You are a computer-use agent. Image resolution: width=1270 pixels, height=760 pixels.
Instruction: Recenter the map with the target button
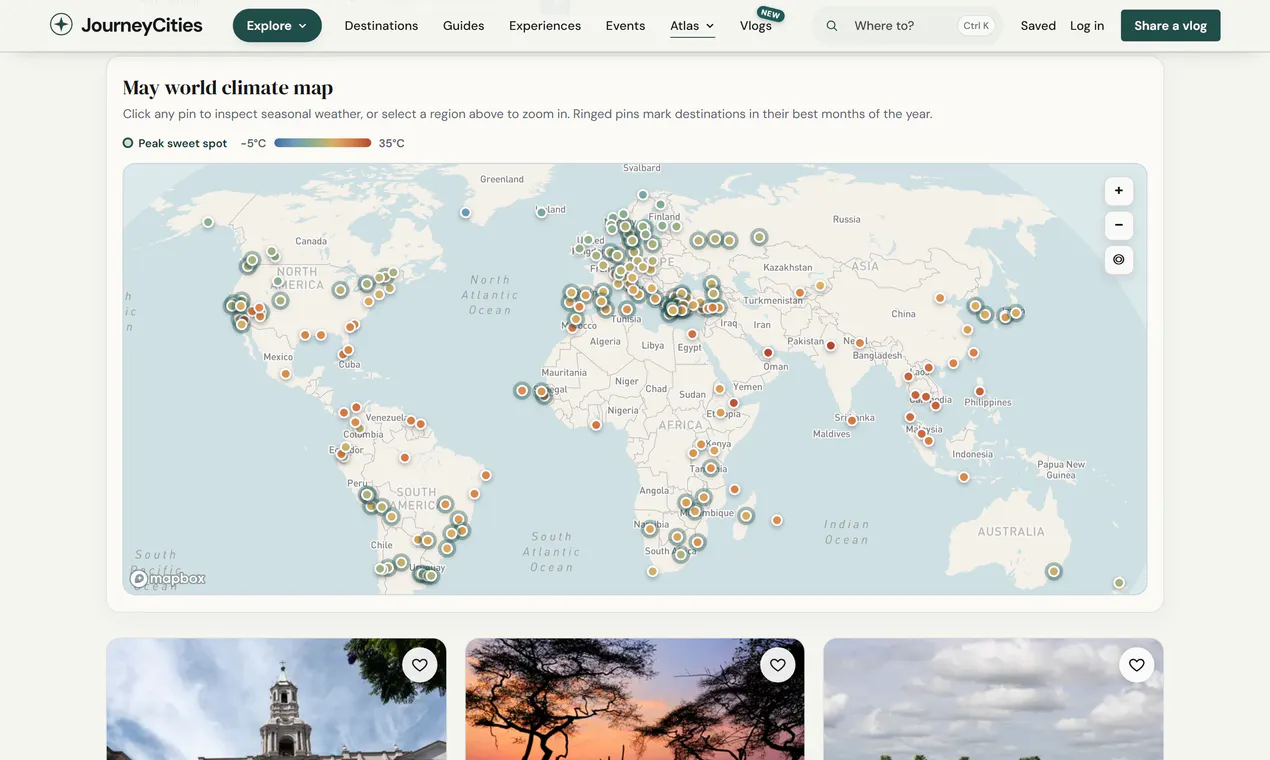1118,260
